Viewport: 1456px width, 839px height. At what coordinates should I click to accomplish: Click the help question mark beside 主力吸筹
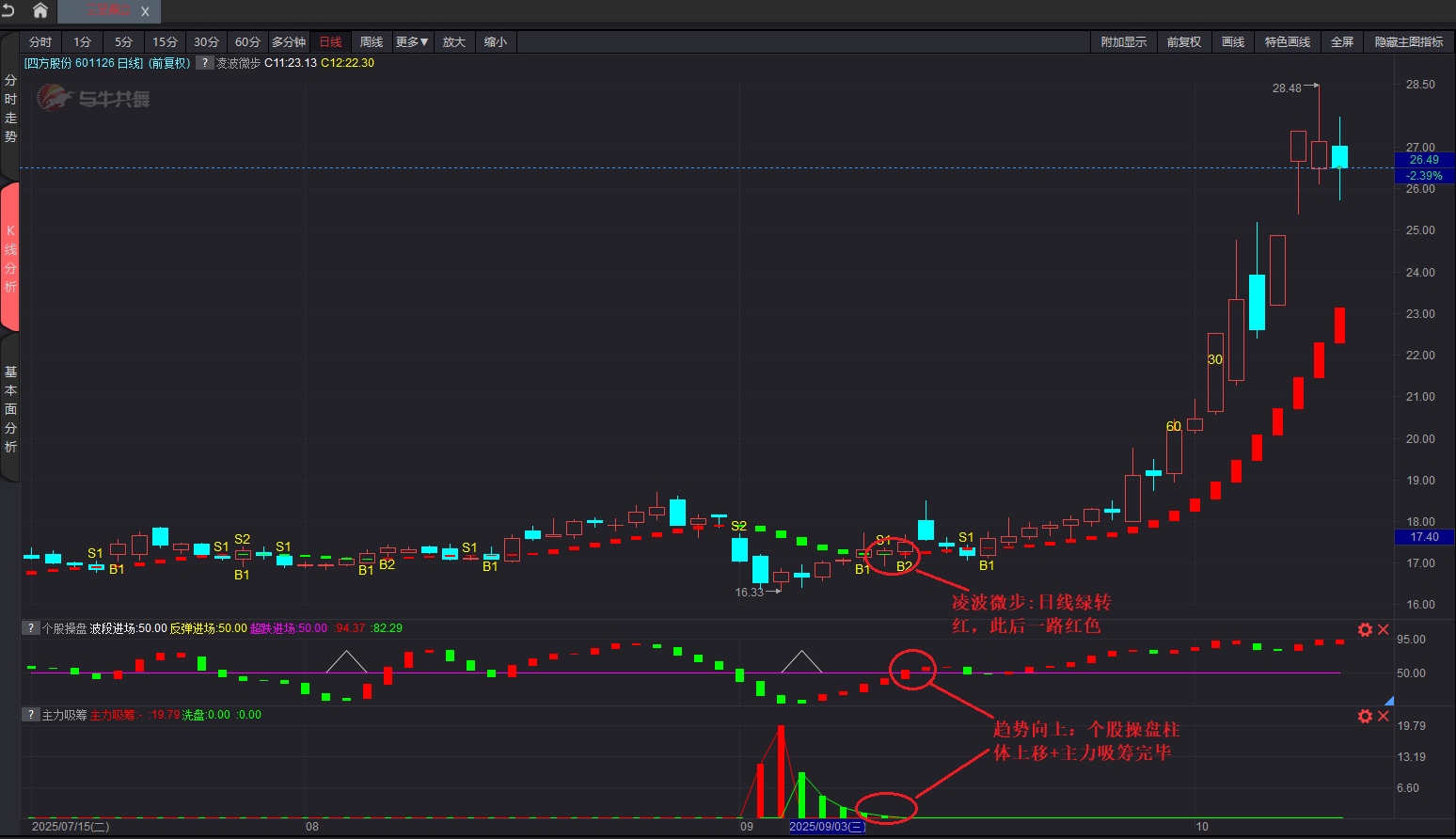[31, 715]
